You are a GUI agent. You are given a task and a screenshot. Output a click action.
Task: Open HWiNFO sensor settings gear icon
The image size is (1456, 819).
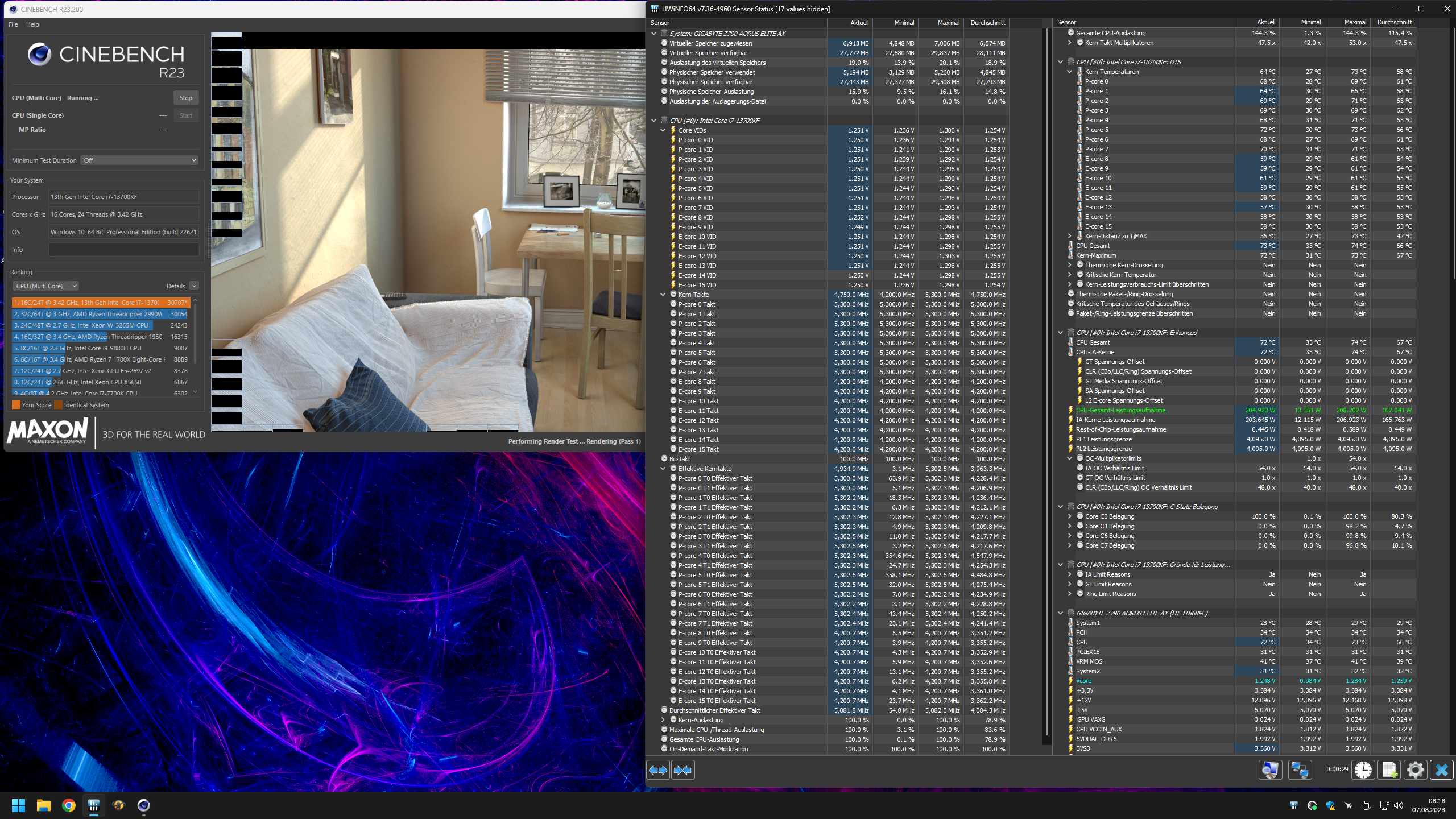click(1415, 770)
